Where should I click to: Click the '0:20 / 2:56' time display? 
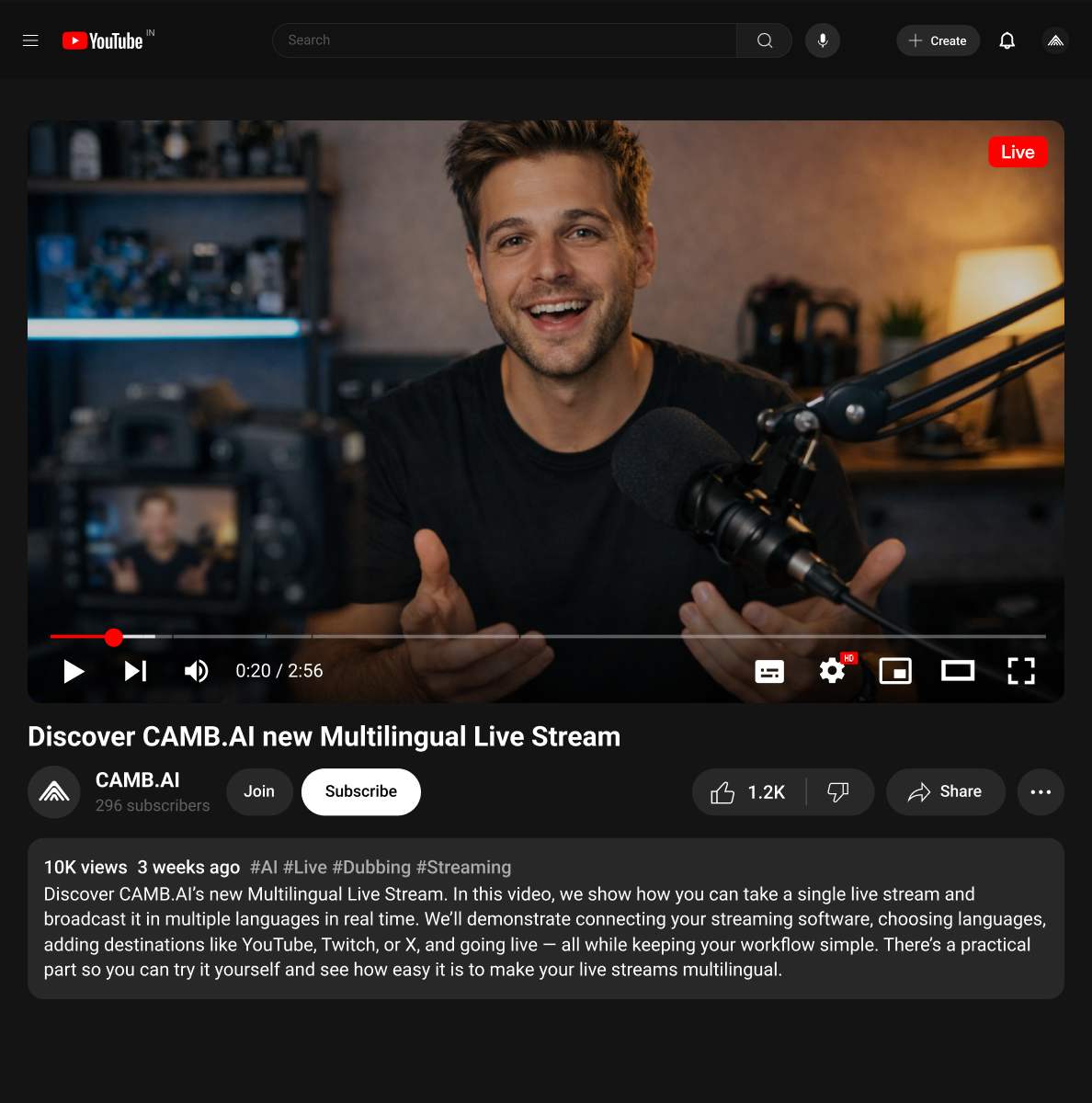tap(279, 671)
